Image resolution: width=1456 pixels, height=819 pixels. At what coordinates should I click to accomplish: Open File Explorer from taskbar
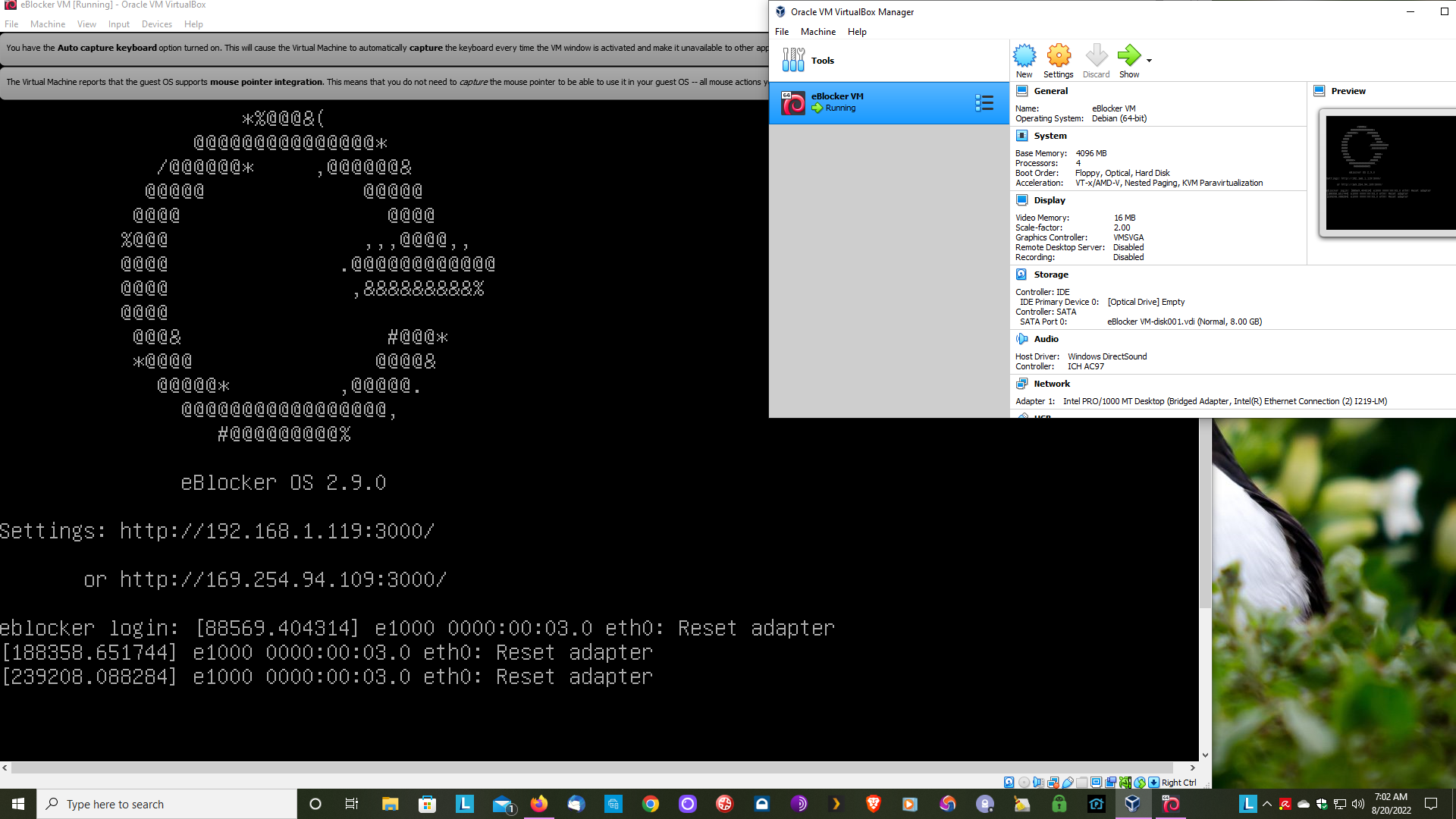(390, 804)
